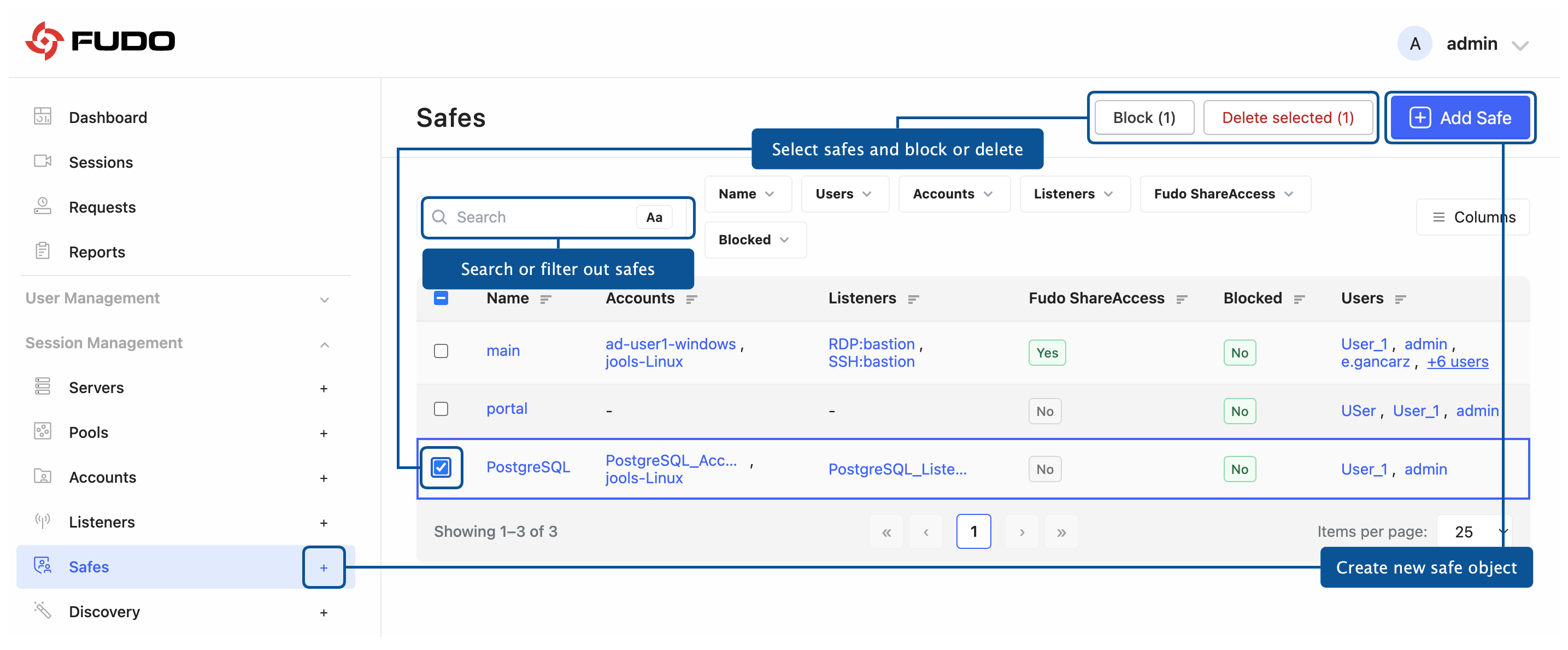
Task: Start a new discovery with the plus icon
Action: tap(324, 613)
